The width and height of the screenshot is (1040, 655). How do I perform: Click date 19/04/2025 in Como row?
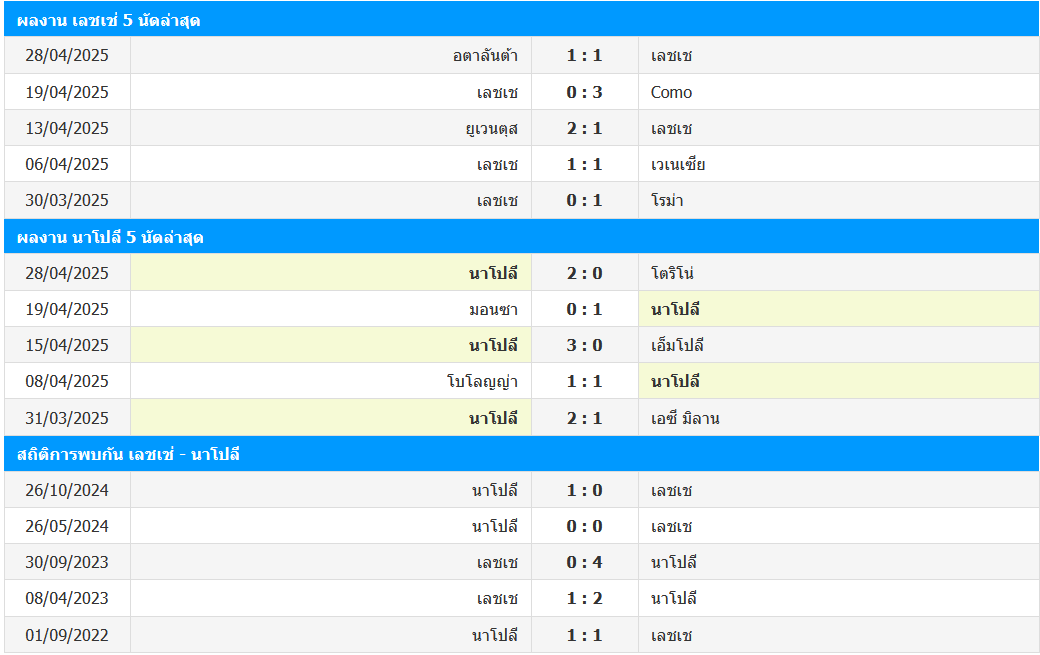[67, 92]
